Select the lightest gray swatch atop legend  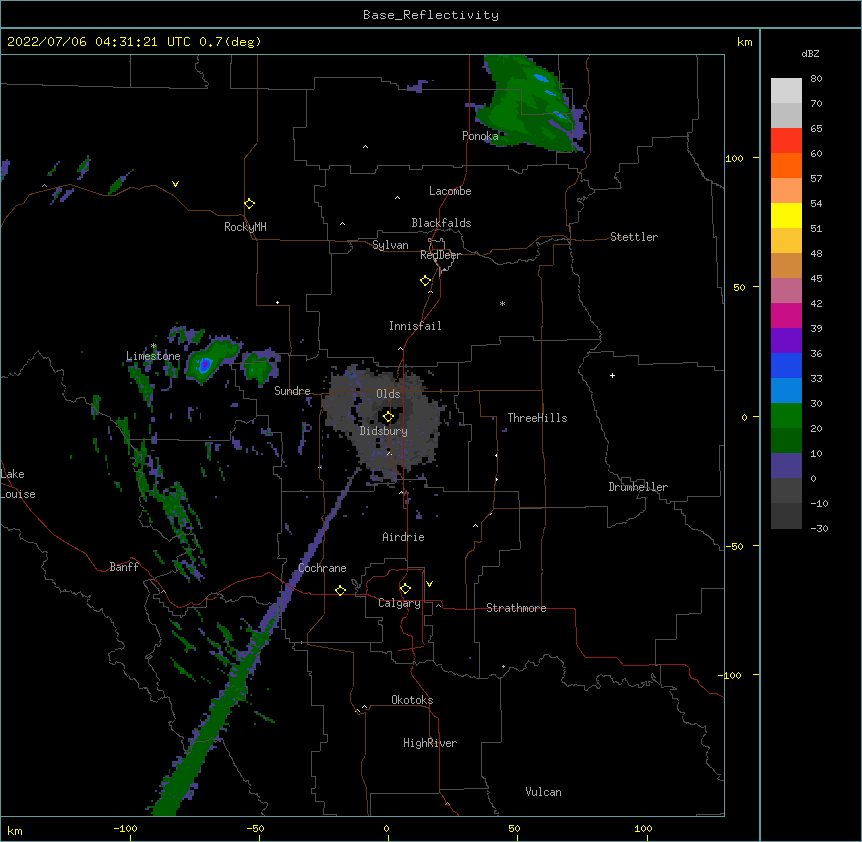click(x=786, y=91)
